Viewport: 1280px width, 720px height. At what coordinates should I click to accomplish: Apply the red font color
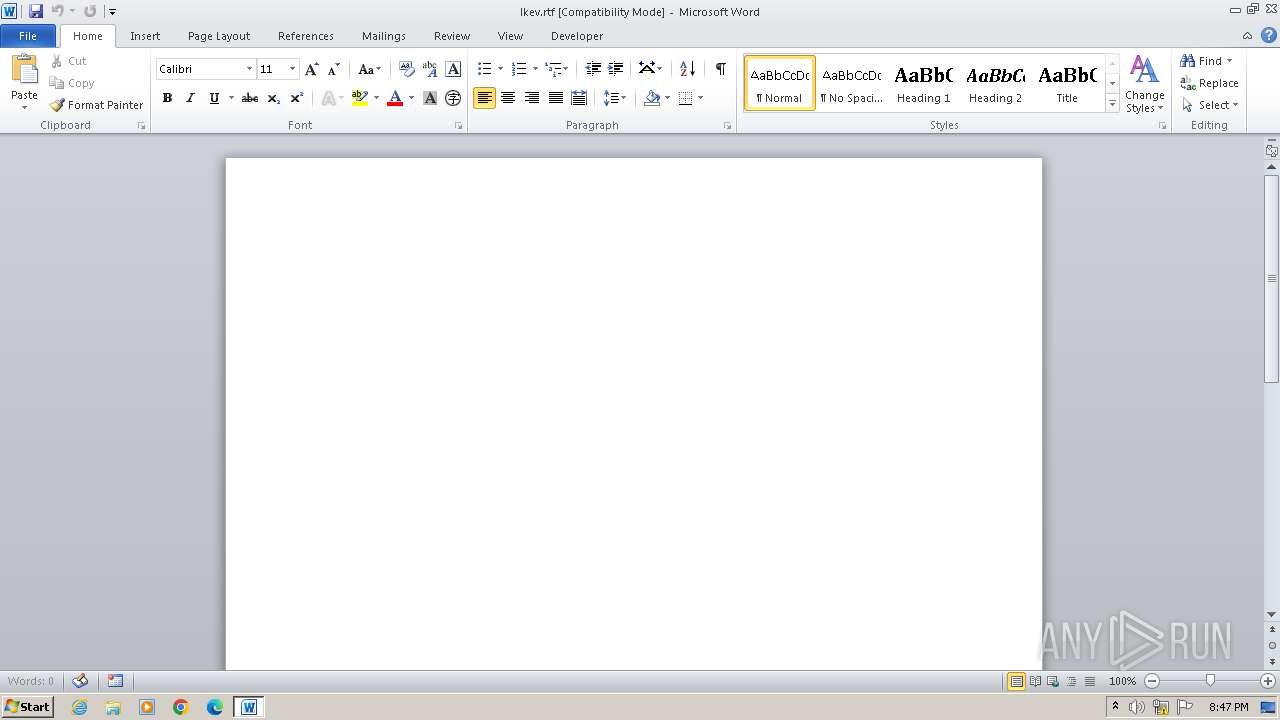point(395,98)
